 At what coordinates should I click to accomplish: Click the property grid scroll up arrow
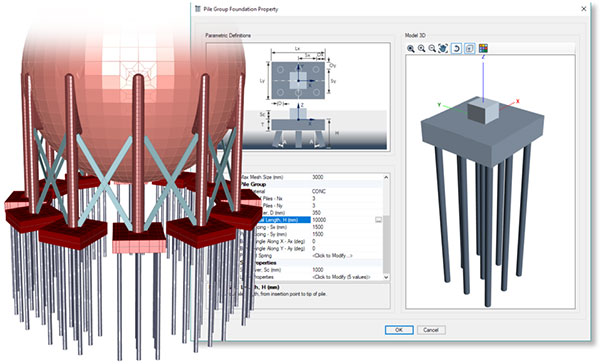[386, 177]
